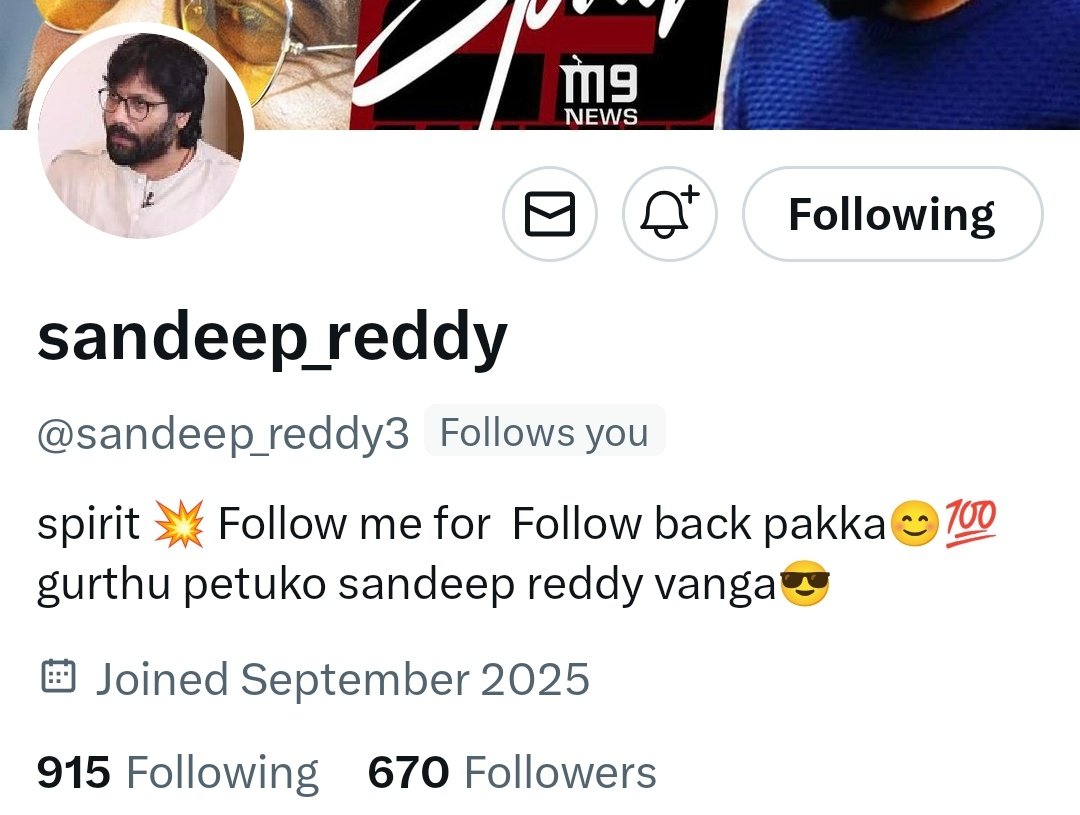The image size is (1080, 815).
Task: Open the 915 Following list
Action: point(178,772)
